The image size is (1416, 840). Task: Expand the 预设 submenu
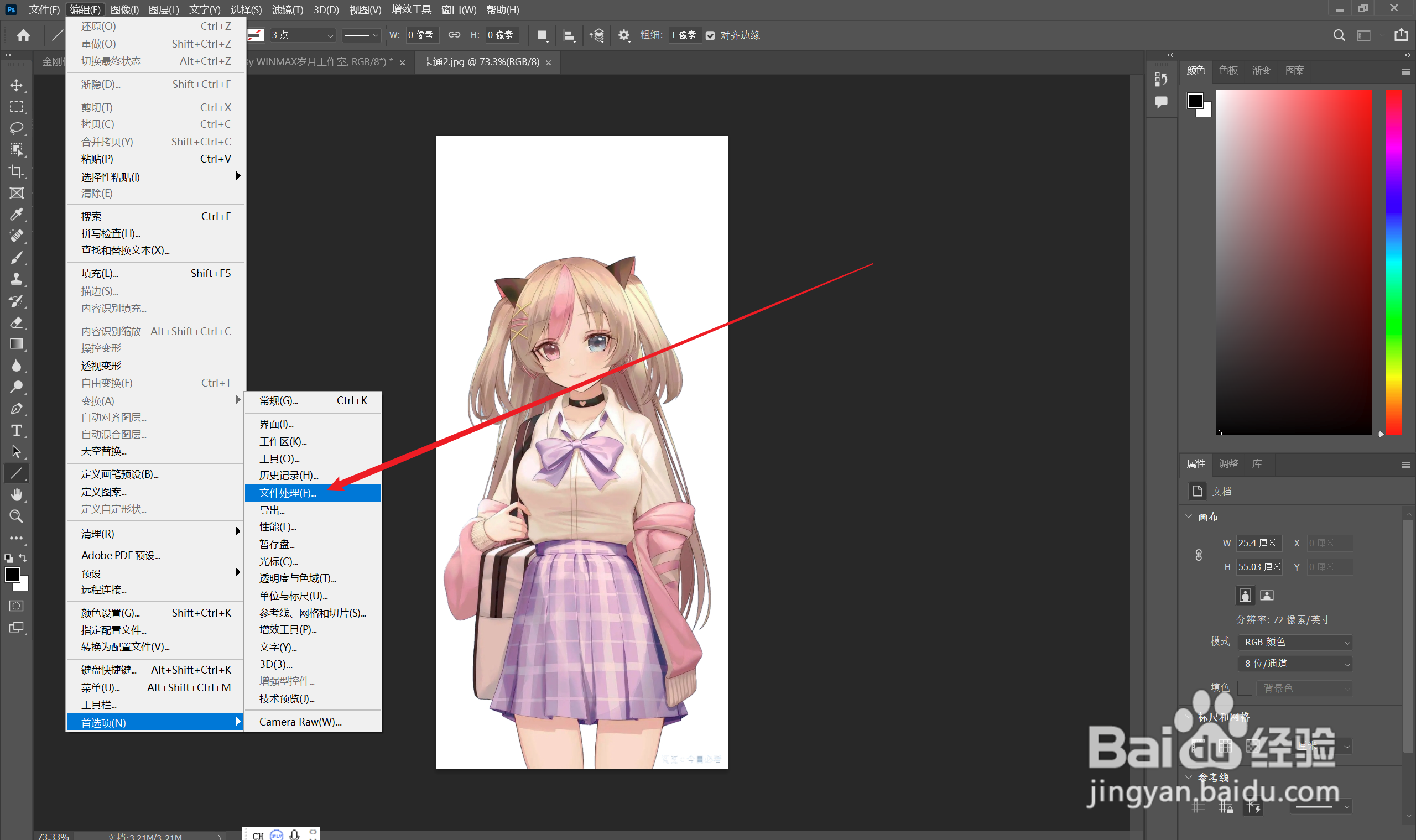(x=155, y=573)
